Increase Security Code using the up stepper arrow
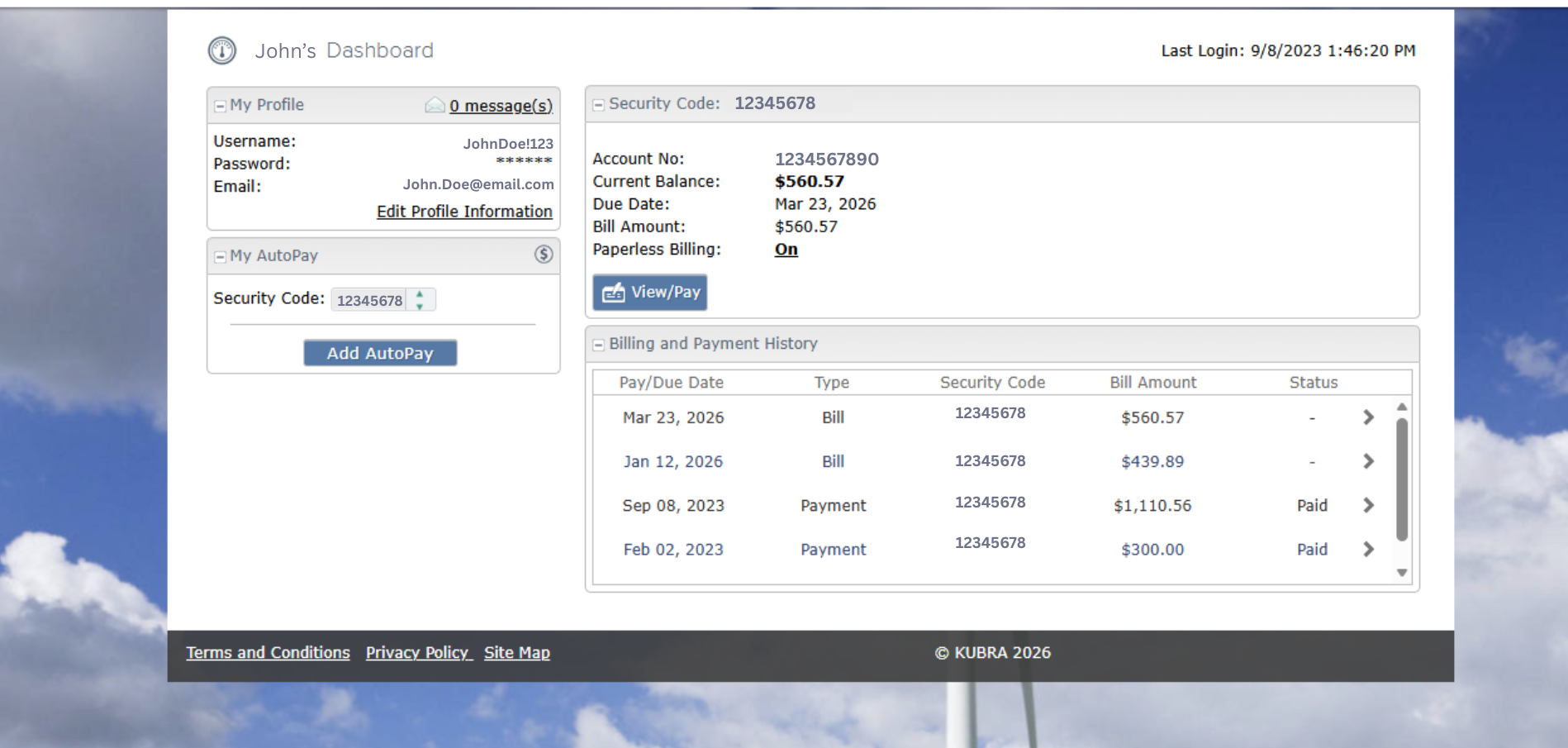 tap(420, 294)
